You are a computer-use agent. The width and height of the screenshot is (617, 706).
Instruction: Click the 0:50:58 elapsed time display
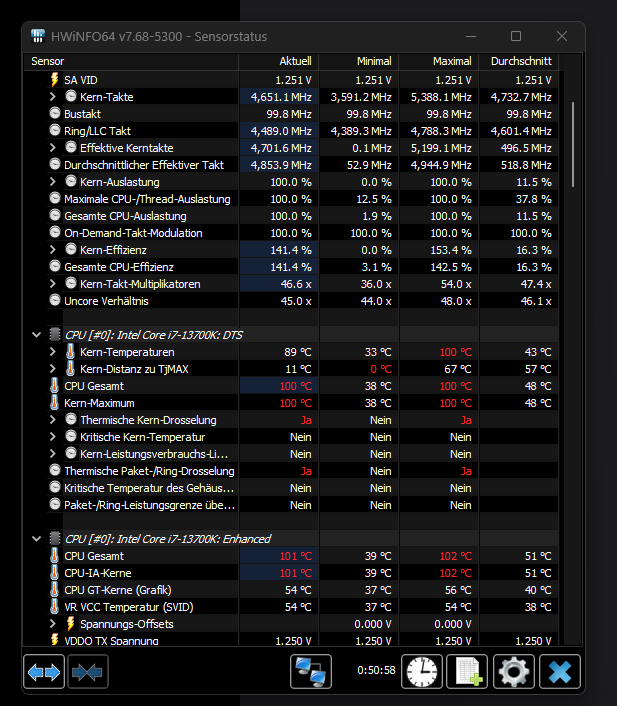pyautogui.click(x=376, y=670)
